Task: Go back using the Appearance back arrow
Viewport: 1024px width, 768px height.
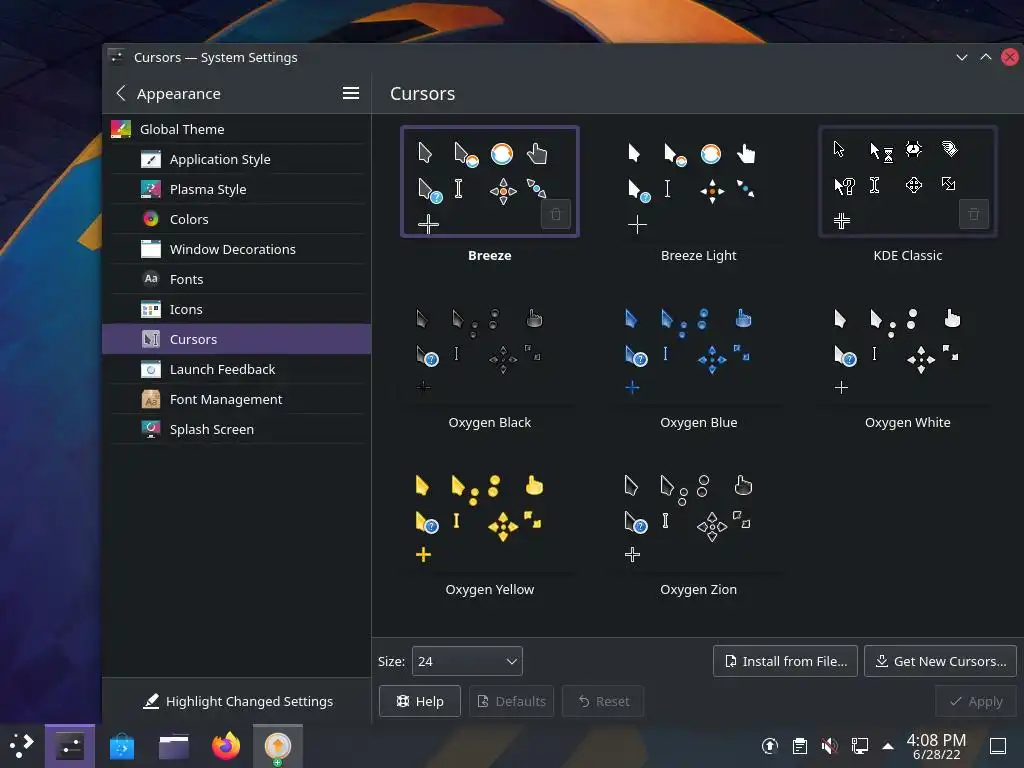Action: click(121, 93)
